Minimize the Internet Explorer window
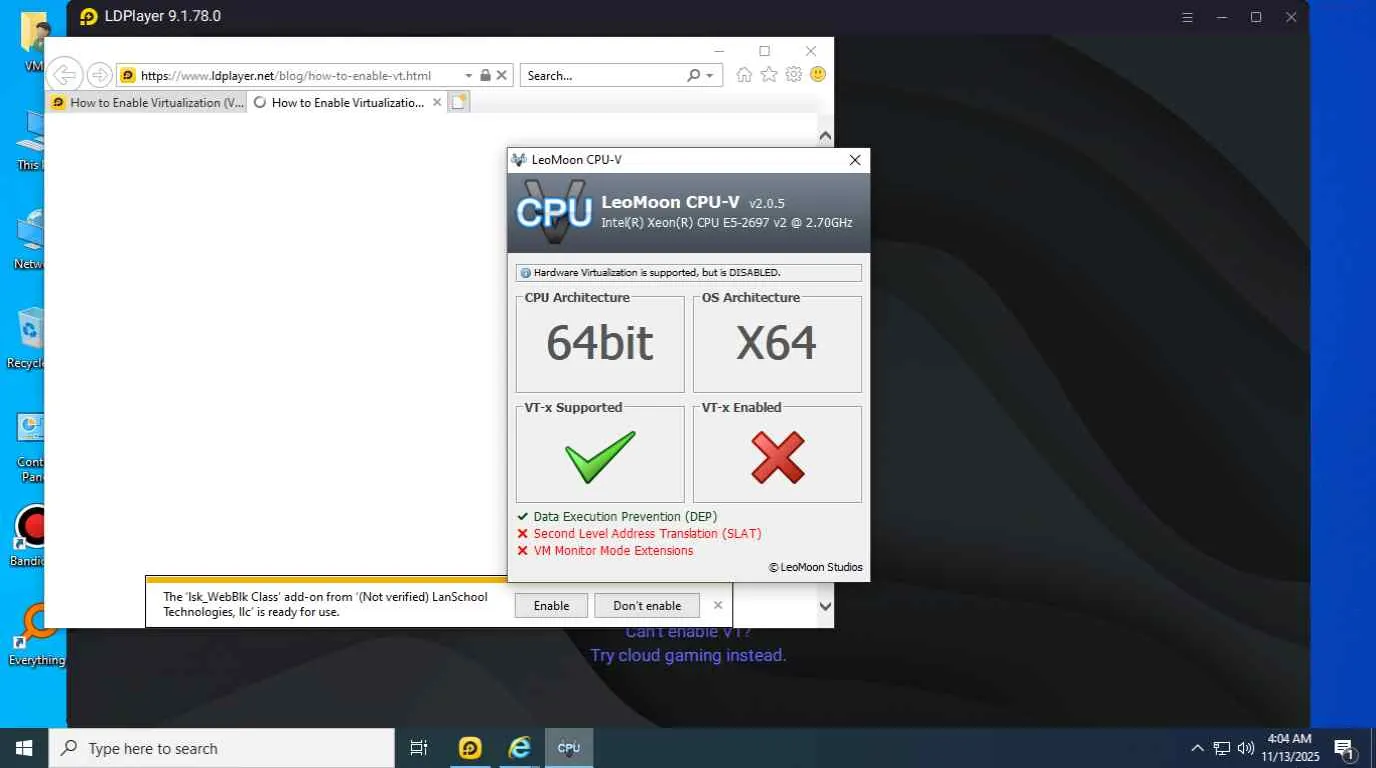This screenshot has width=1376, height=768. point(719,51)
